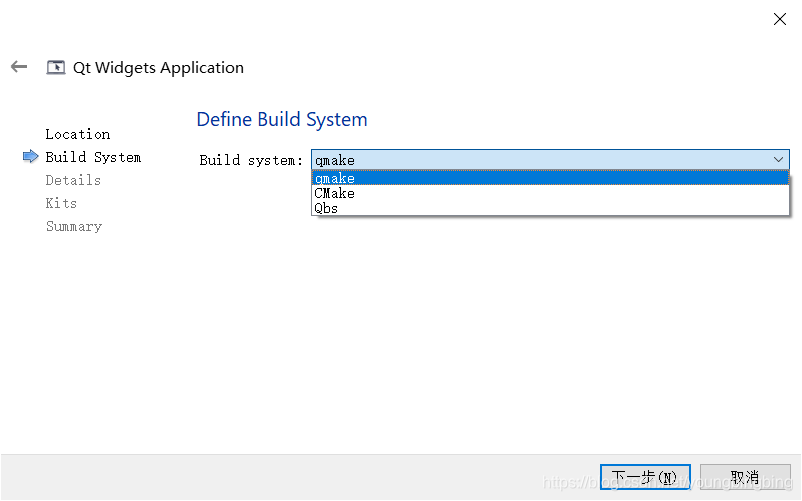Close the wizard dialog window
This screenshot has height=501, width=802.
[779, 19]
